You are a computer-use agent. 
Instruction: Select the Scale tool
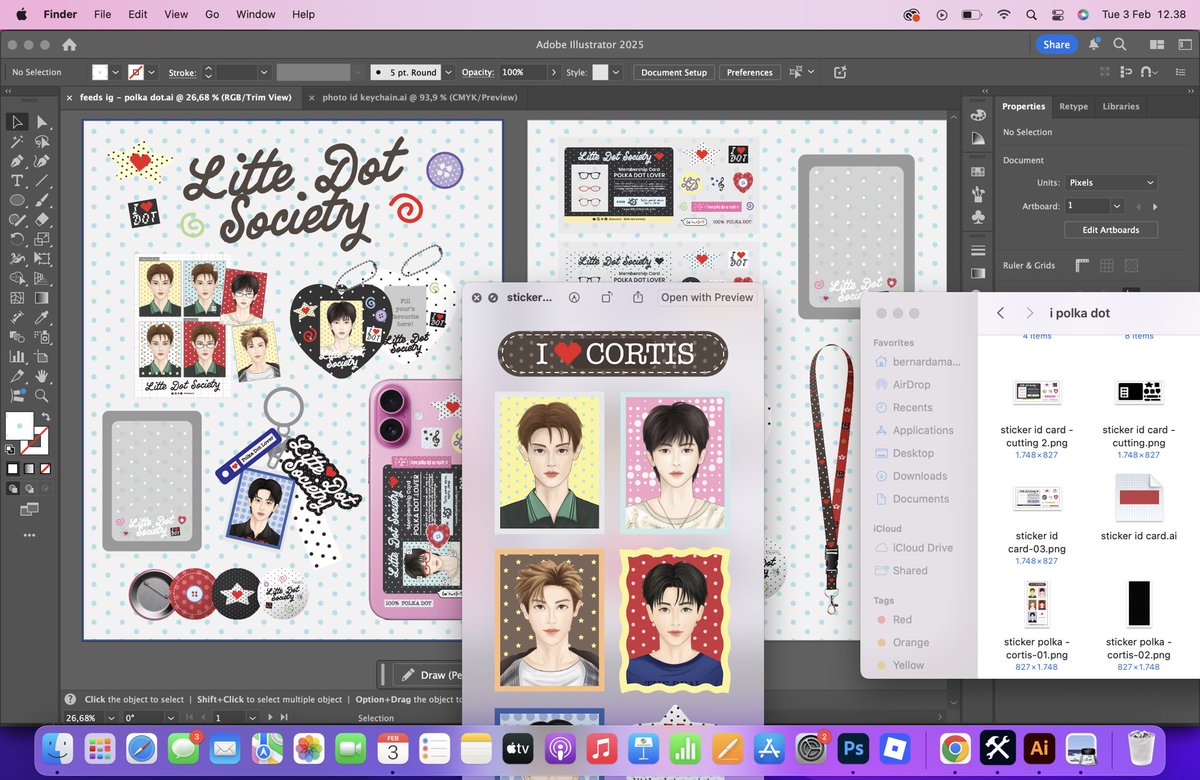tap(42, 239)
